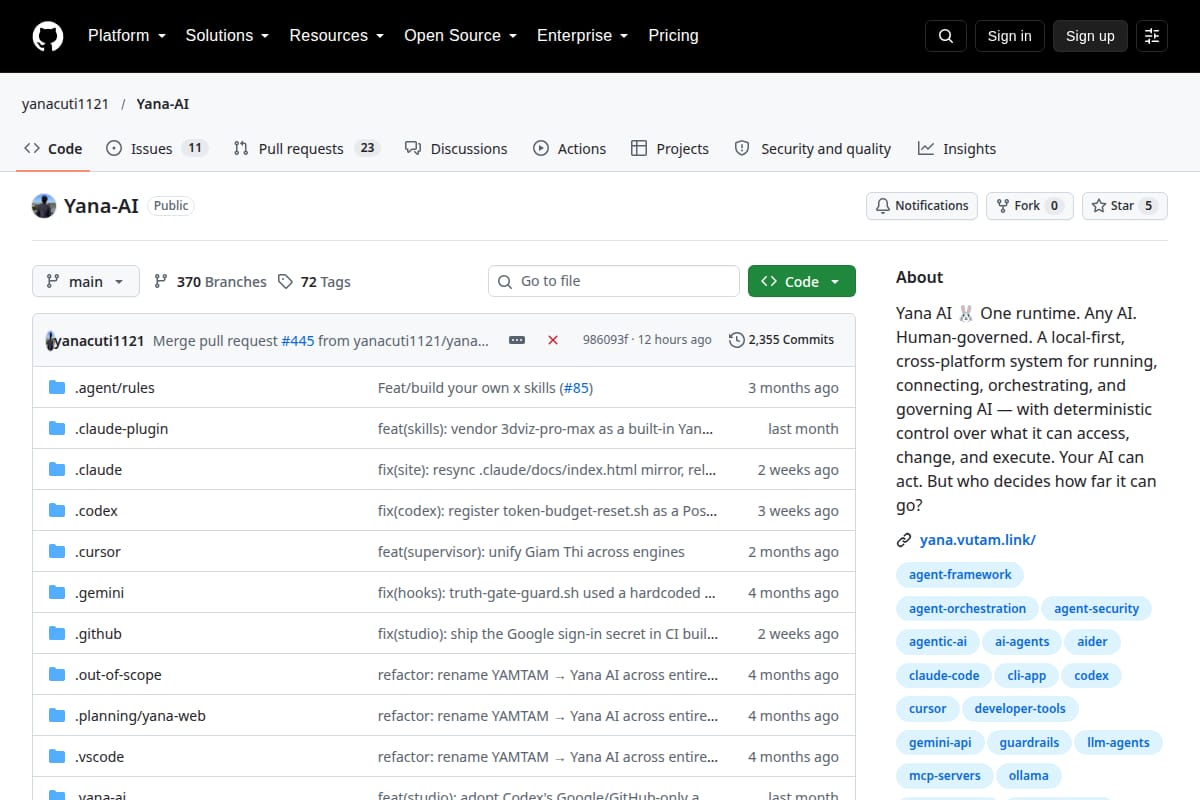This screenshot has width=1200, height=800.
Task: Switch to the Issues tab
Action: [155, 149]
